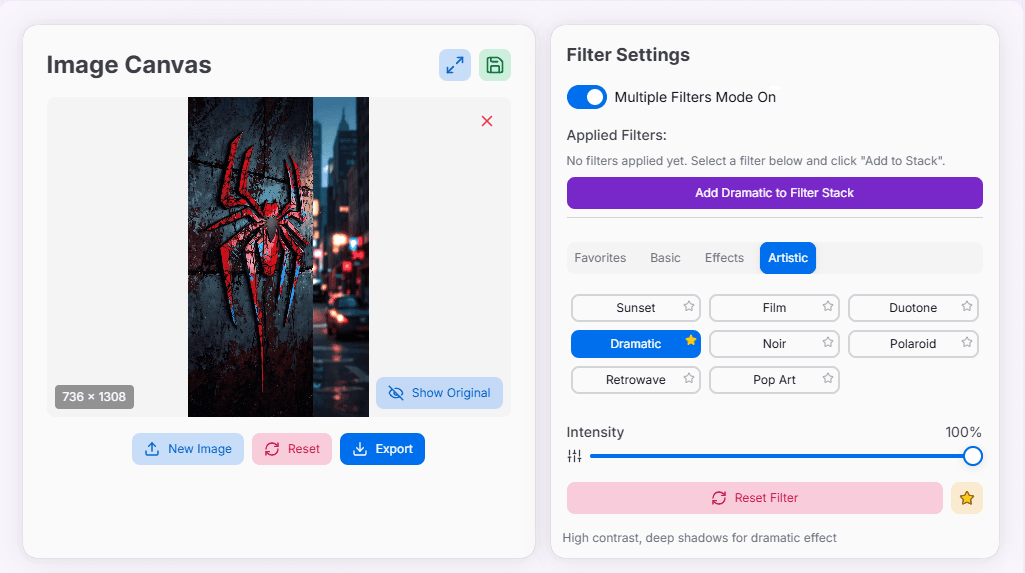
Task: Star the Noir filter
Action: coord(828,342)
